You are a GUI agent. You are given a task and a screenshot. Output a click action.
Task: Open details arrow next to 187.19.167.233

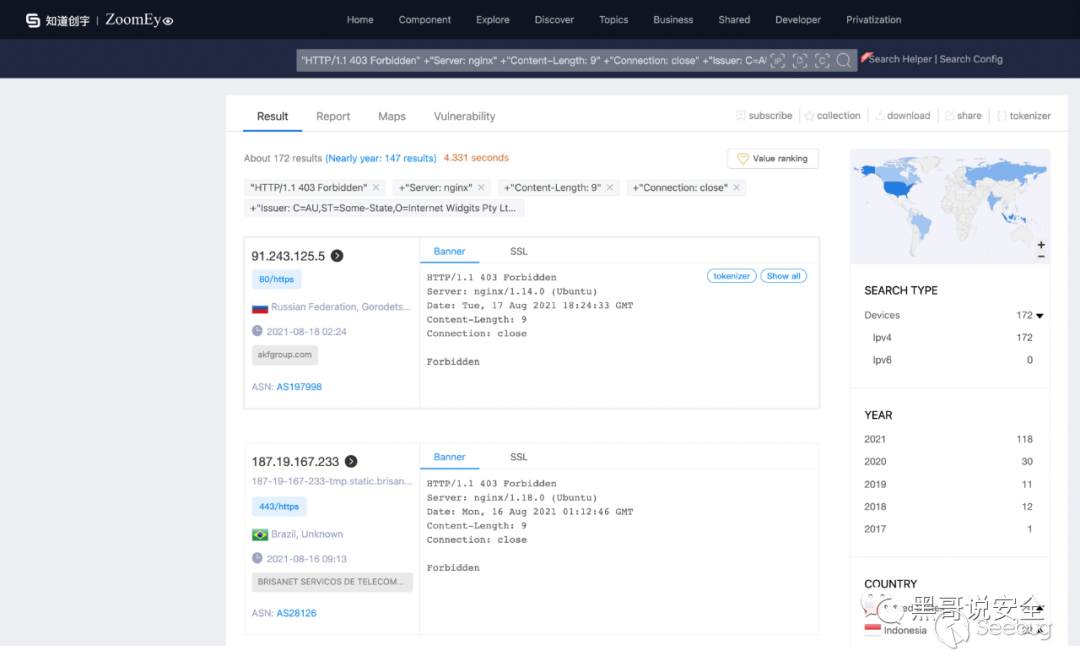[351, 462]
